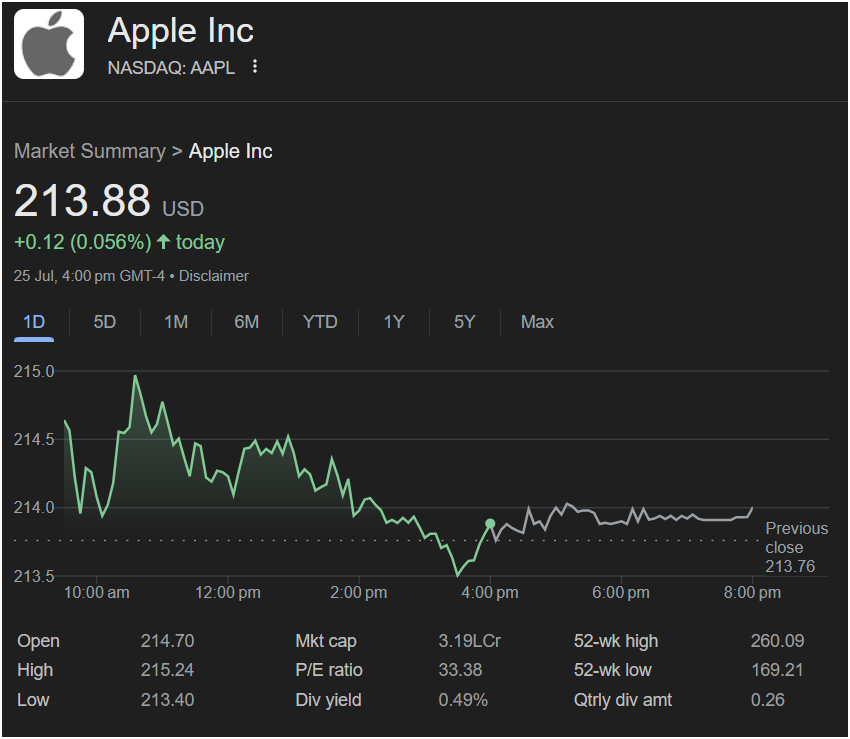The width and height of the screenshot is (850, 739).
Task: Click the Mkt cap value 3.19LCr
Action: 469,641
